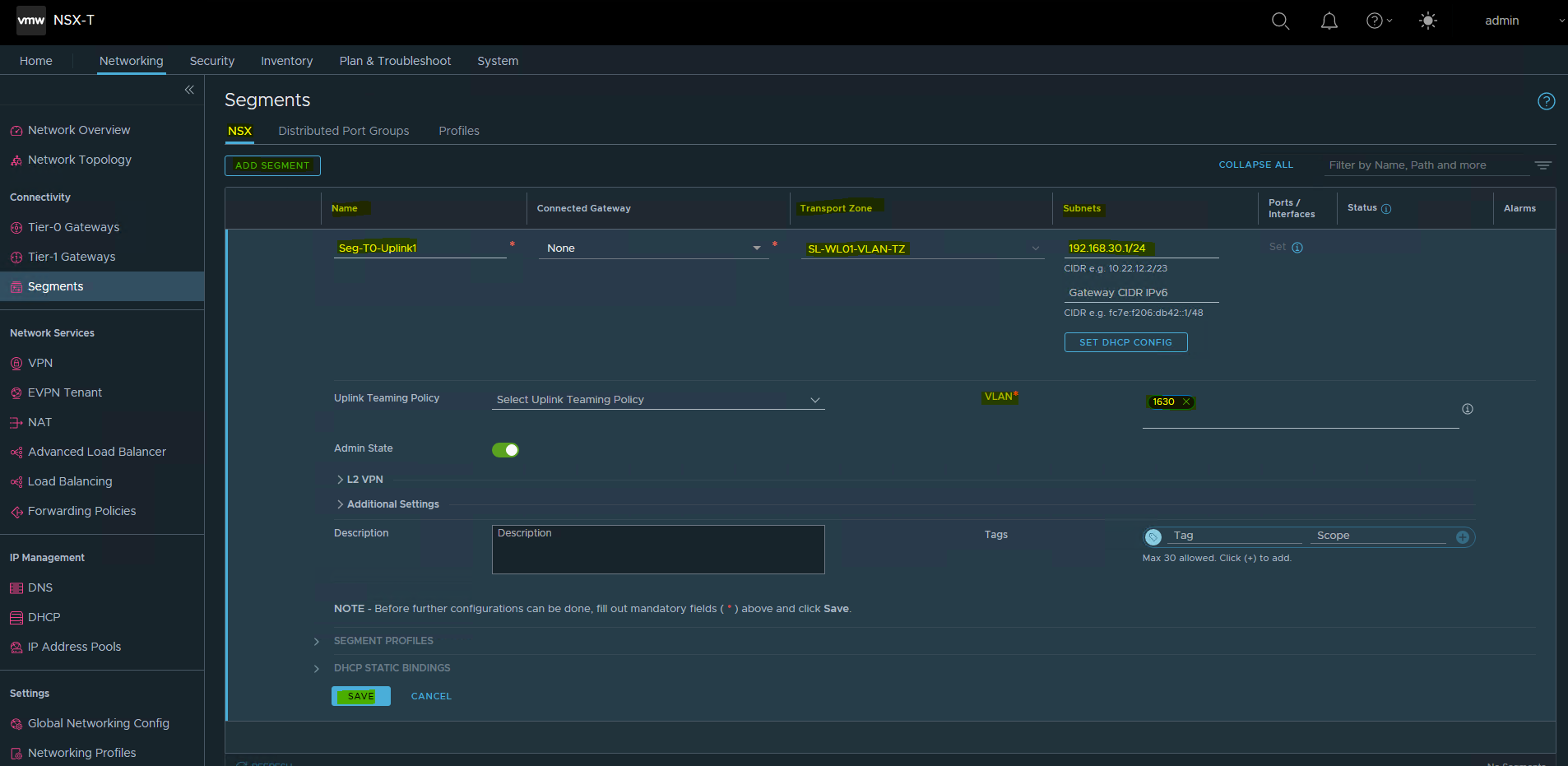Open Load Balancing in the sidebar

pyautogui.click(x=70, y=482)
